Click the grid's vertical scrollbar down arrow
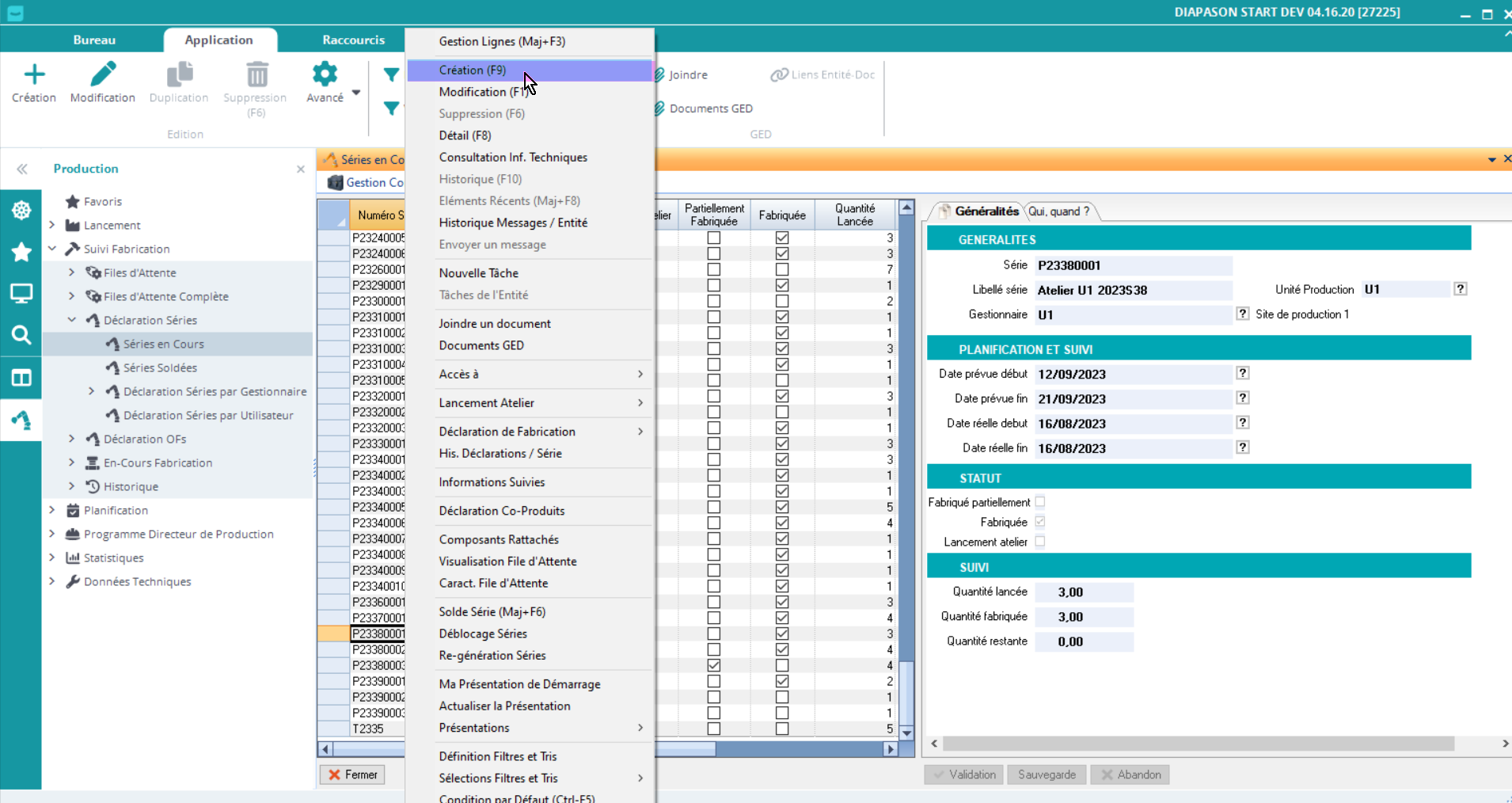 click(x=907, y=733)
